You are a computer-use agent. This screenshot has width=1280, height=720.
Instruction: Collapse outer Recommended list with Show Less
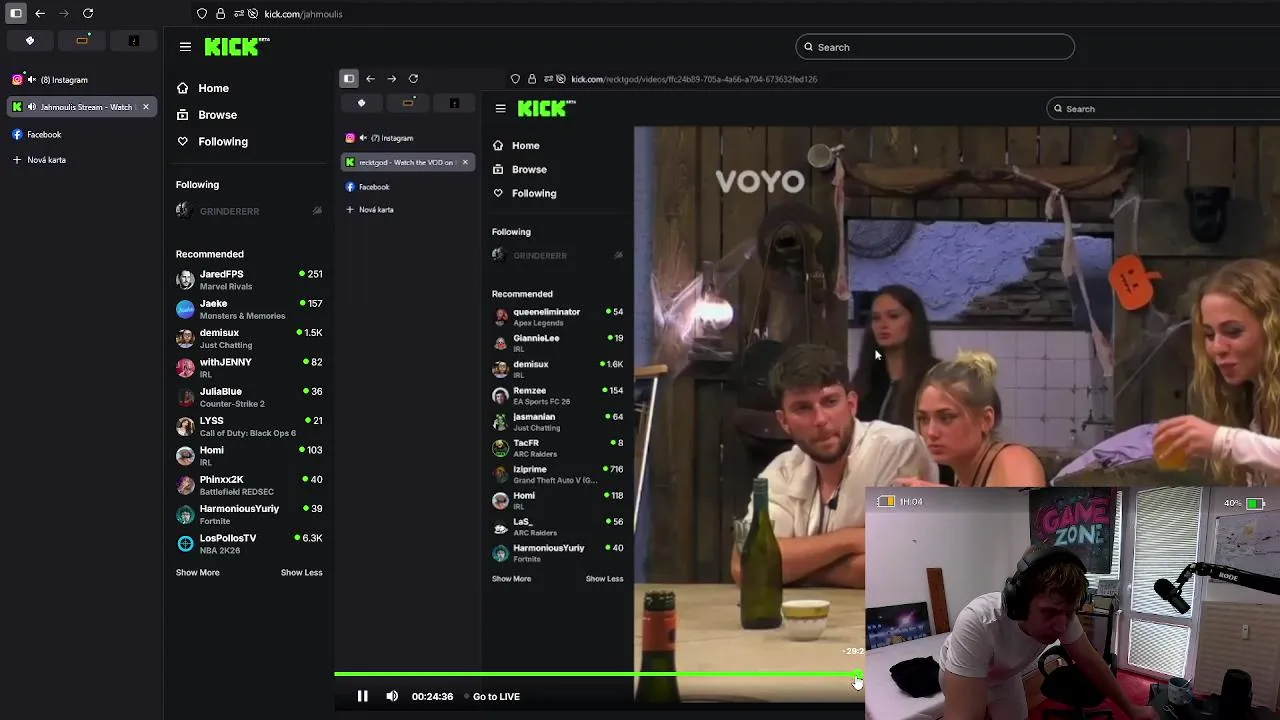(x=301, y=573)
